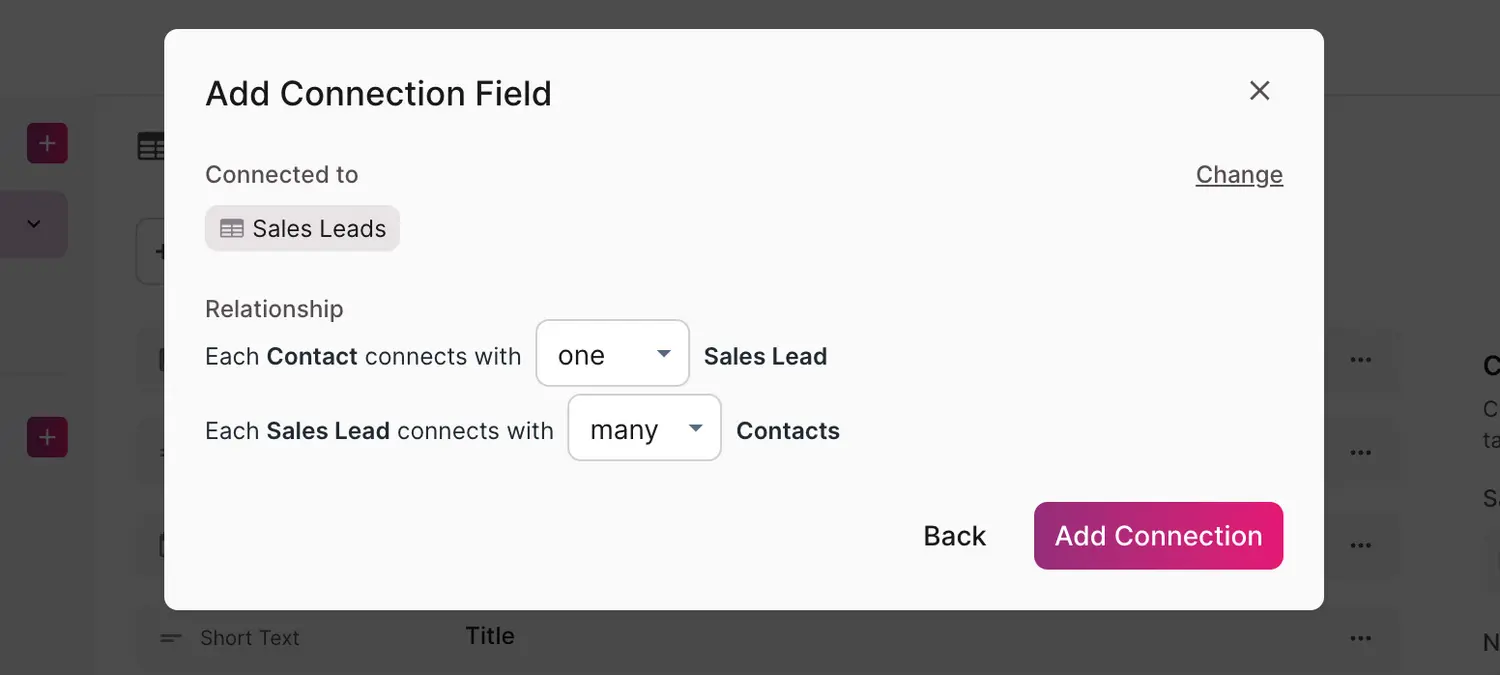Select the Sales Leads table chip label
Screen dimensions: 1500x675
319,229
